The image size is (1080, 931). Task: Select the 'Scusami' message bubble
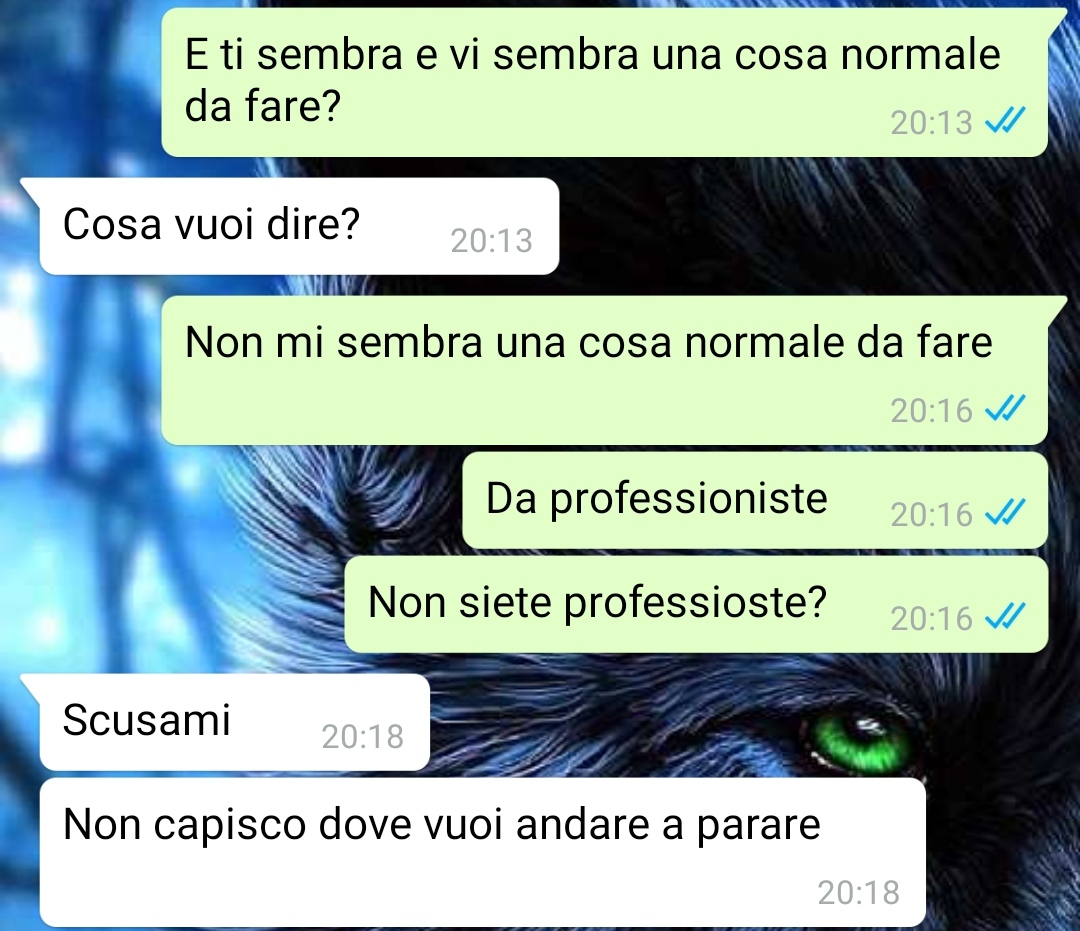[235, 722]
